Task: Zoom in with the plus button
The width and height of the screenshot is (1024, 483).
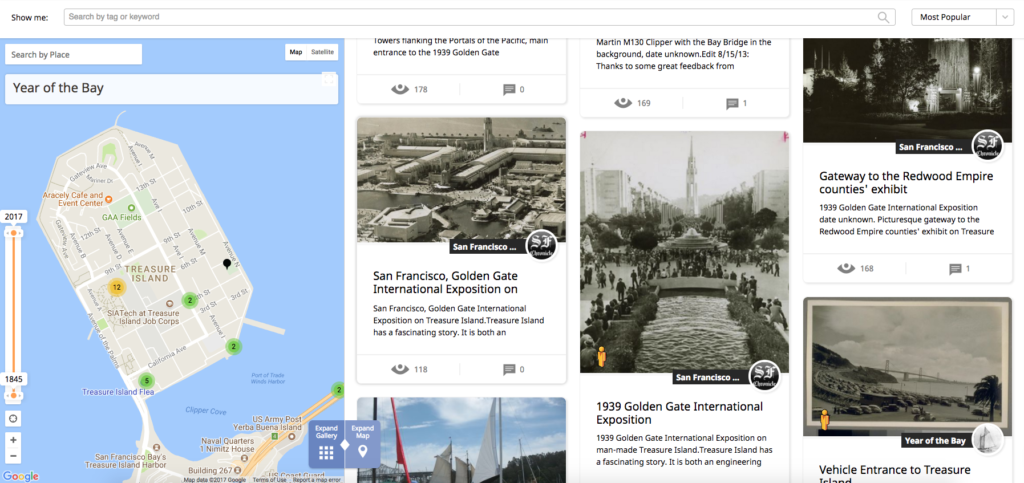Action: [14, 440]
